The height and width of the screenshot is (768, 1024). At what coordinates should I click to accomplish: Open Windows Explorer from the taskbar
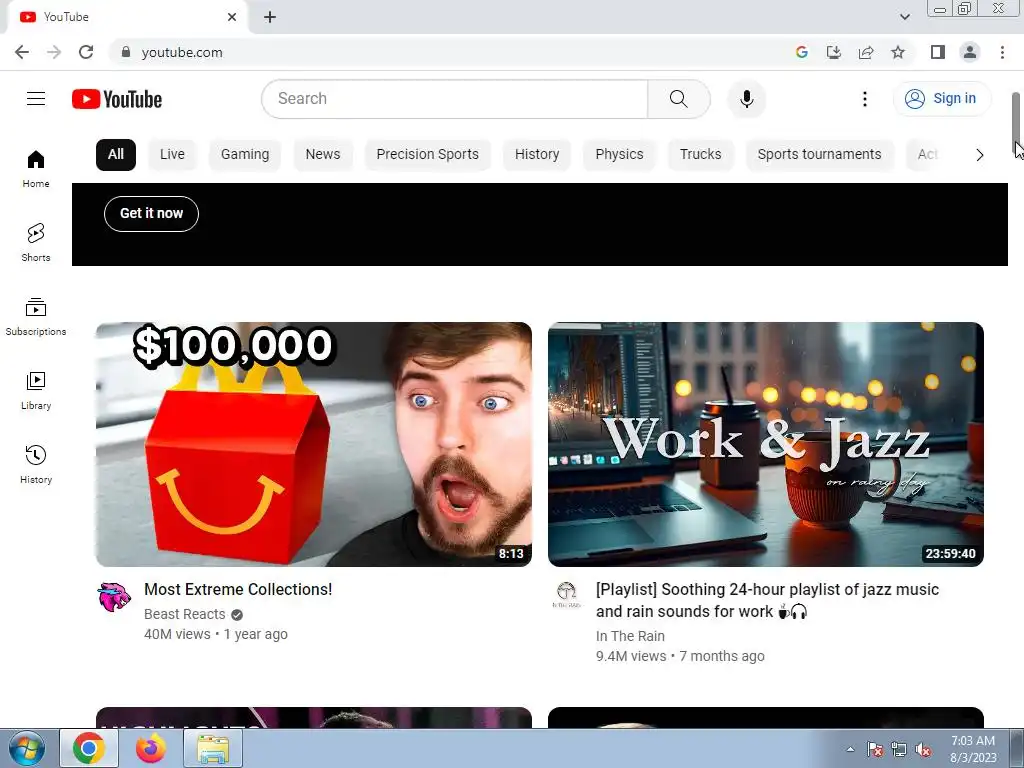pyautogui.click(x=213, y=748)
